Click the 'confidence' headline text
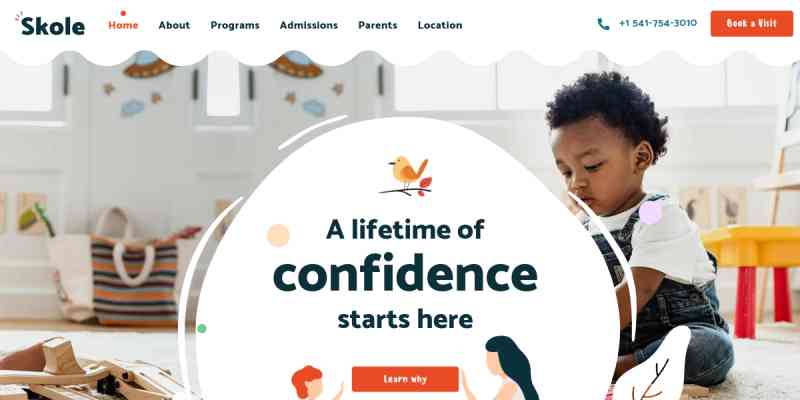800x400 pixels. coord(405,275)
